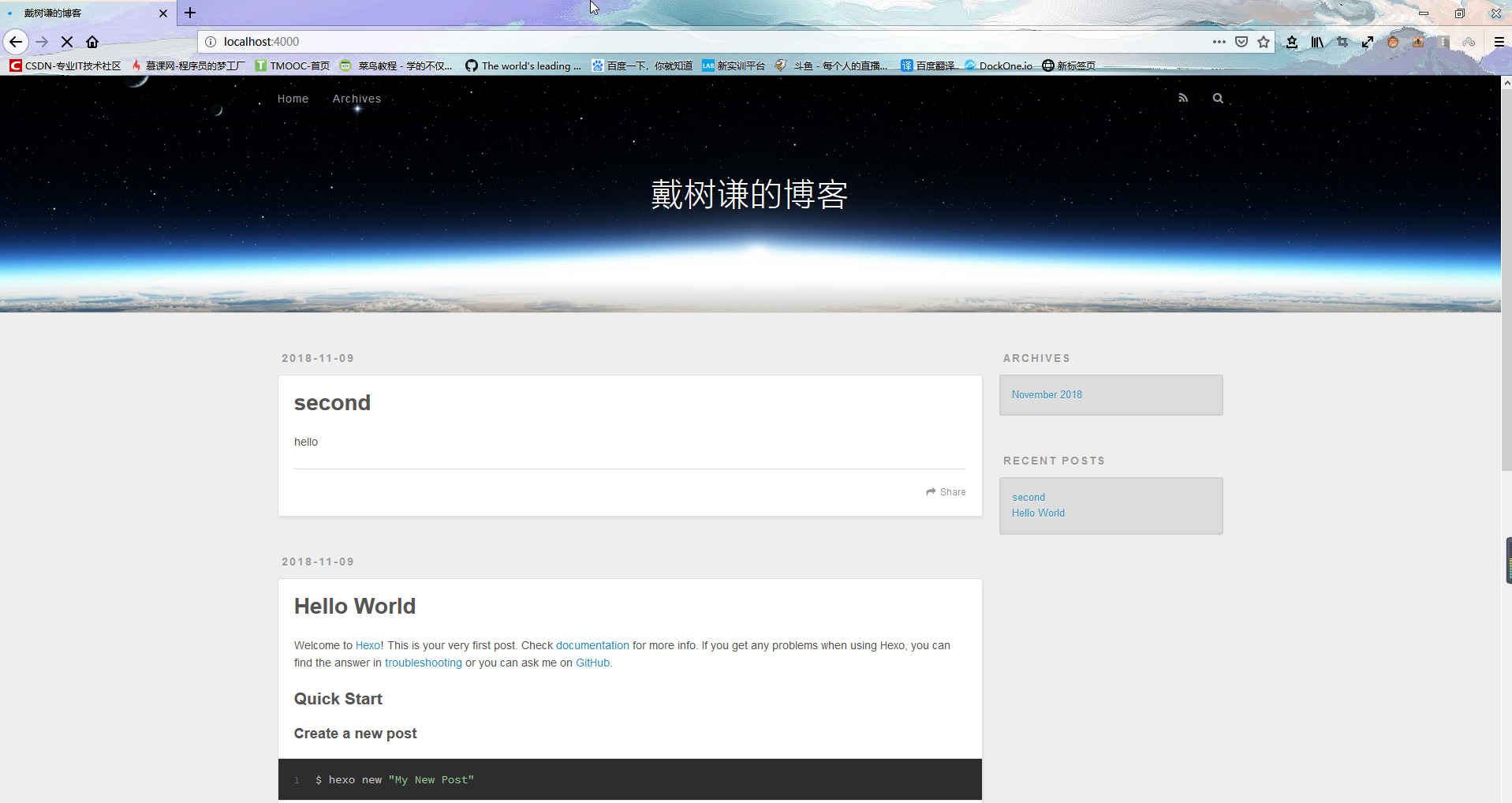Image resolution: width=1512 pixels, height=803 pixels.
Task: Open the 百度一下 bookmark
Action: (642, 65)
